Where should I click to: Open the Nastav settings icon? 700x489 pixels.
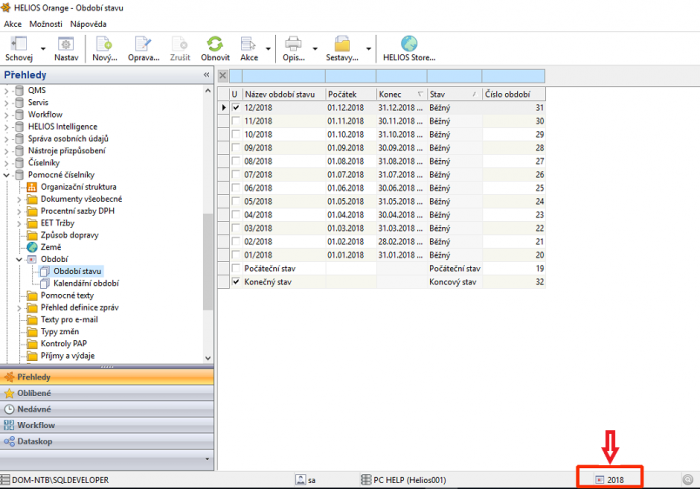[x=66, y=44]
